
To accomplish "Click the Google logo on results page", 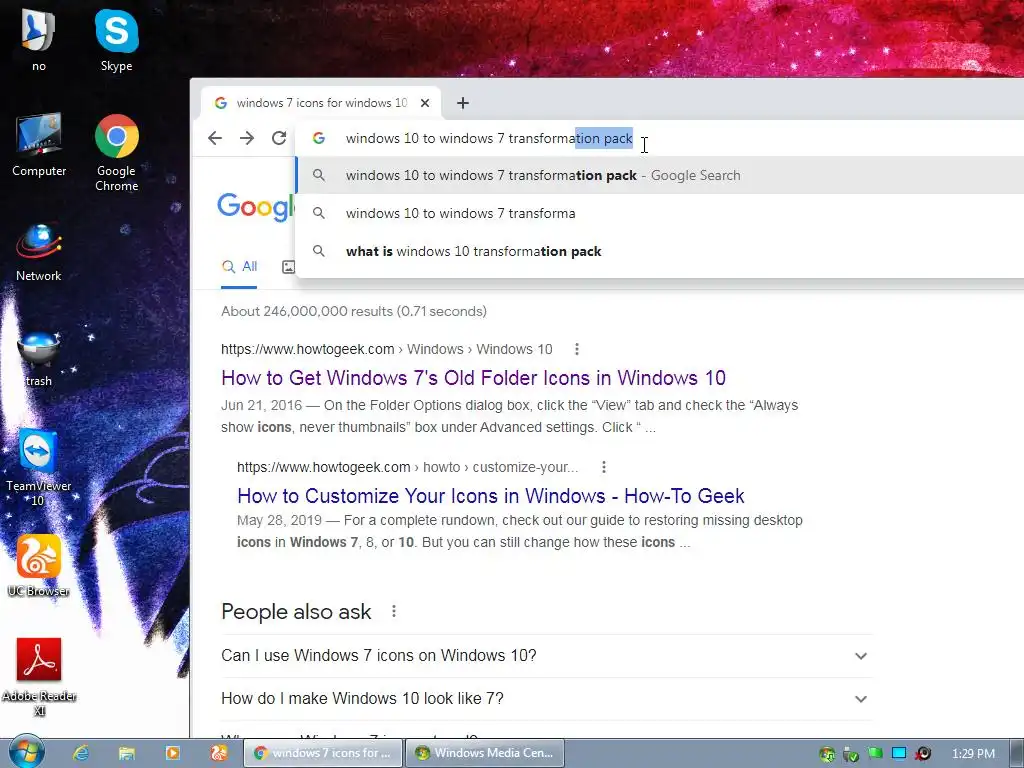I will click(256, 207).
